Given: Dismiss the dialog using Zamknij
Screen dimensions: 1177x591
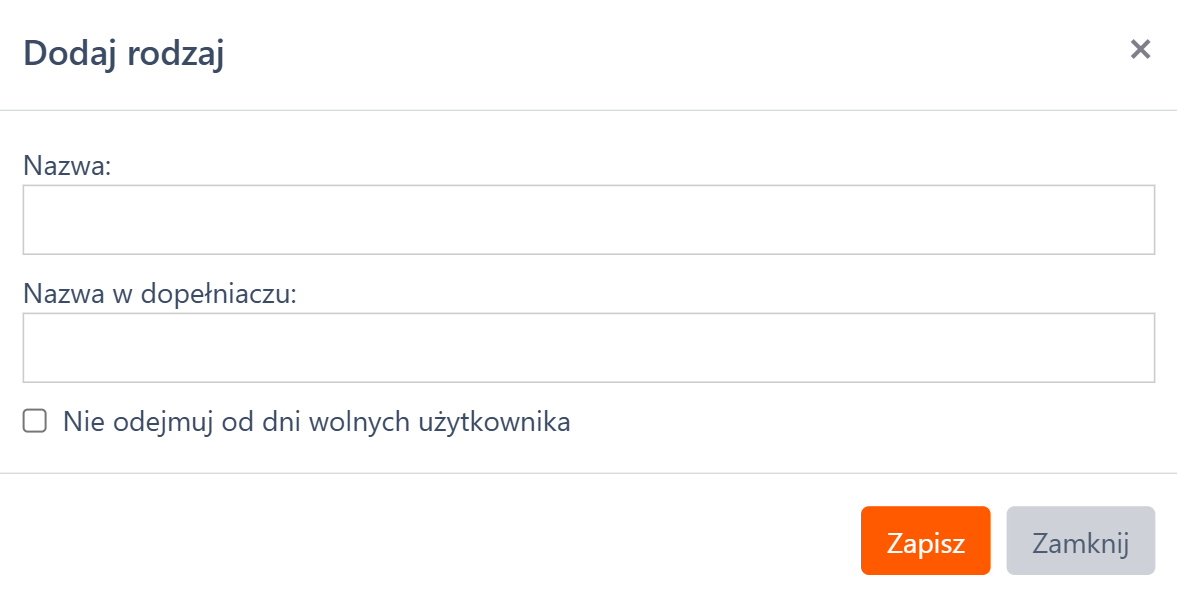Looking at the screenshot, I should pos(1080,541).
